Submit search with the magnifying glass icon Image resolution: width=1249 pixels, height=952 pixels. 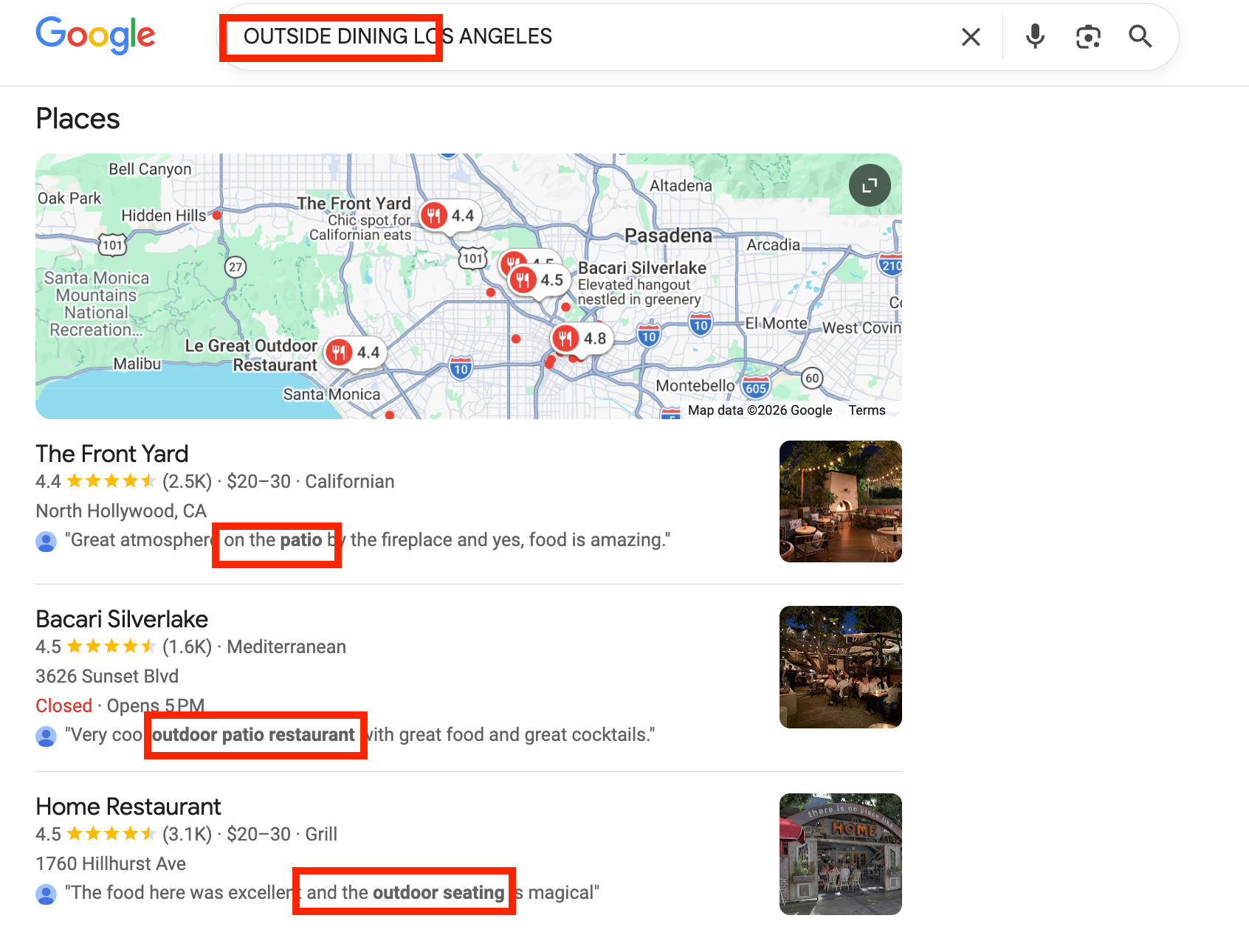coord(1140,36)
